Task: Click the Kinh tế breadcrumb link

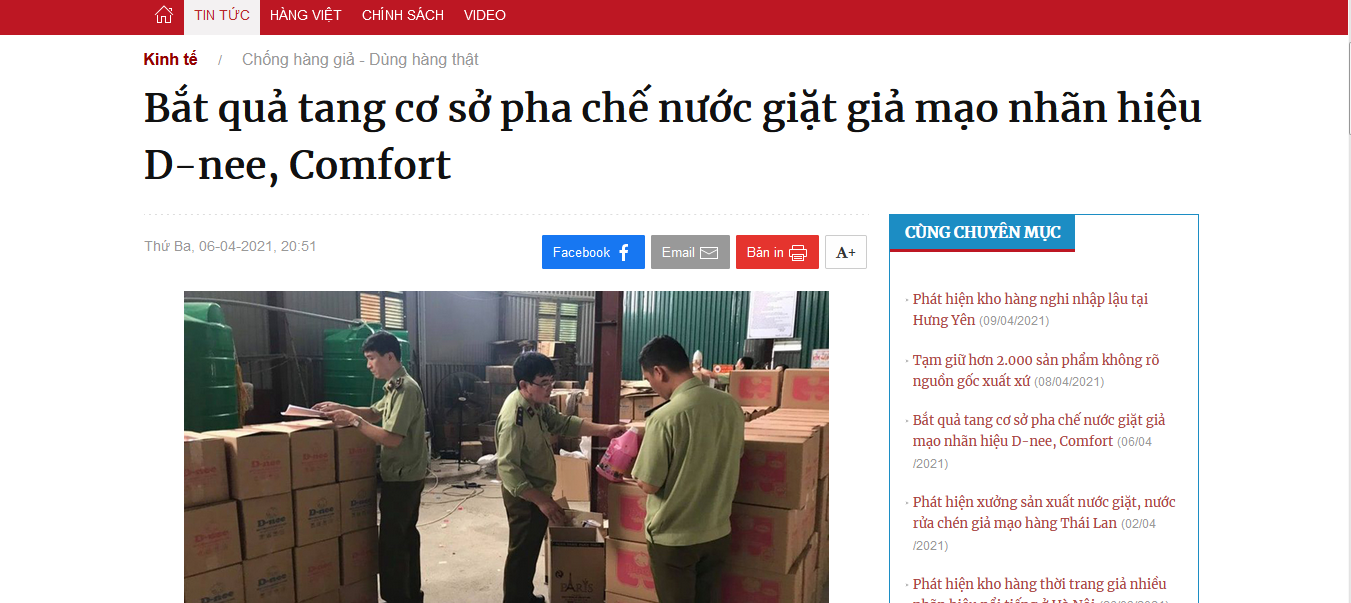Action: 171,60
